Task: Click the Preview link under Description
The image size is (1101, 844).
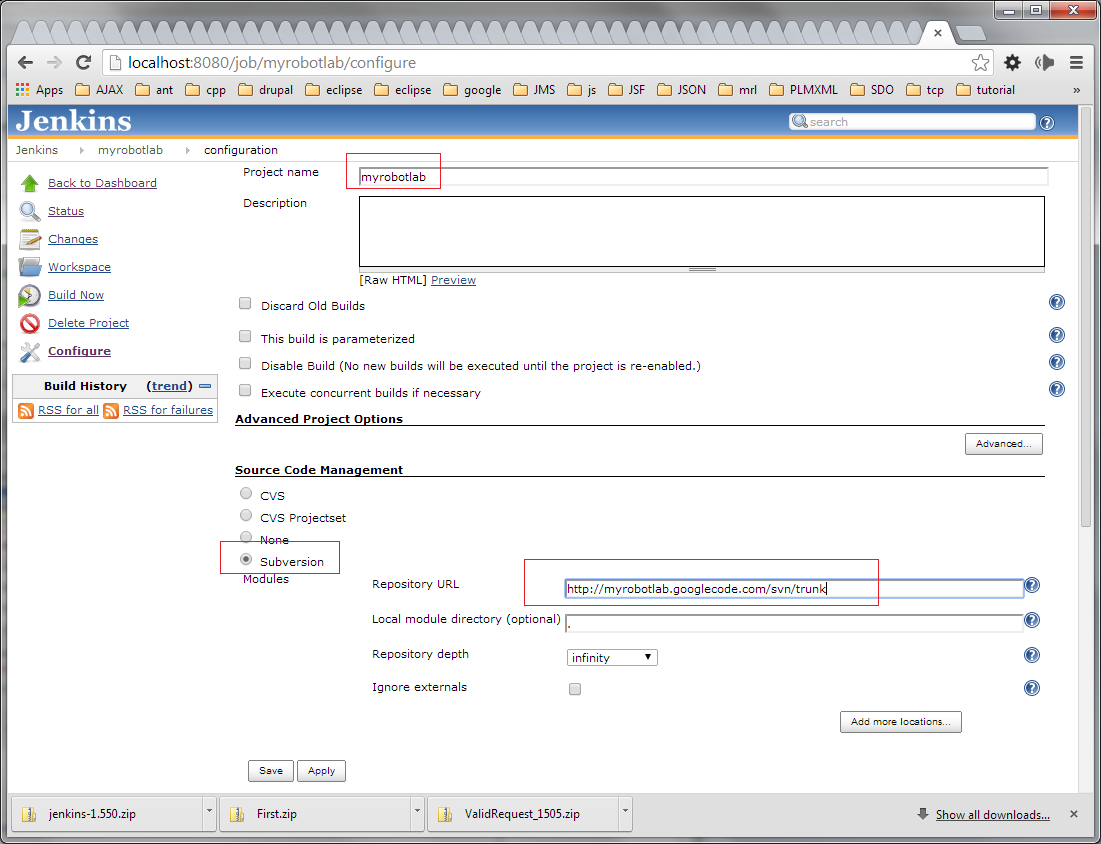Action: point(453,280)
